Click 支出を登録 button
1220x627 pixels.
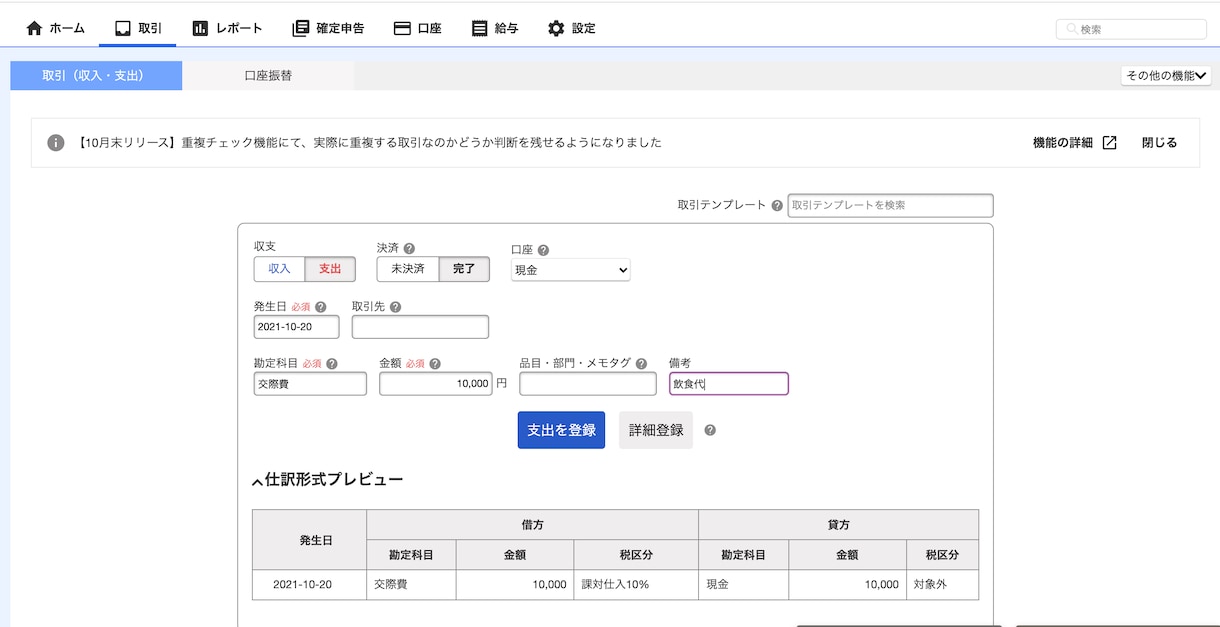point(561,430)
